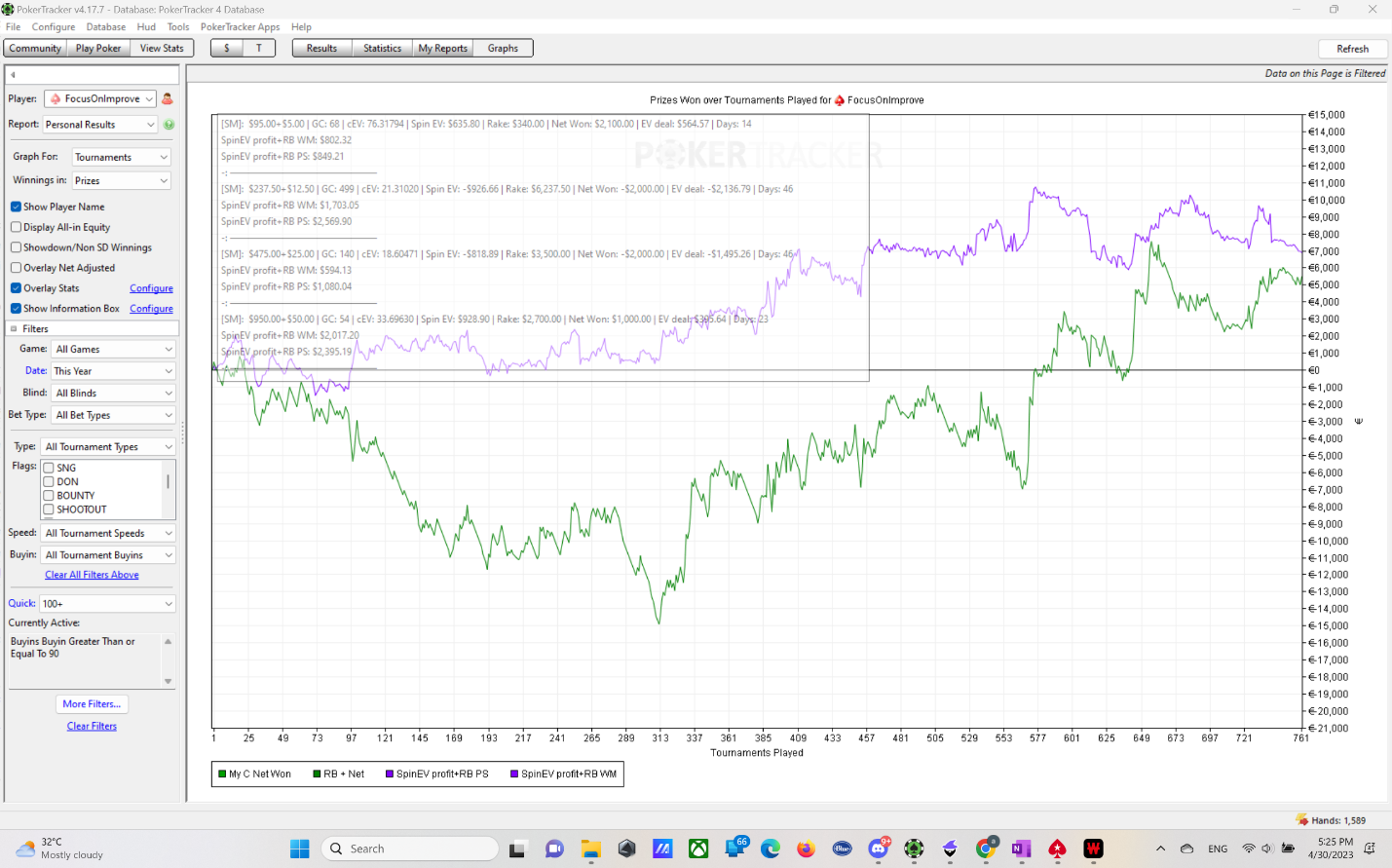Click the SpinEV profit+RB PS legend swatch
The width and height of the screenshot is (1392, 868).
pyautogui.click(x=390, y=774)
